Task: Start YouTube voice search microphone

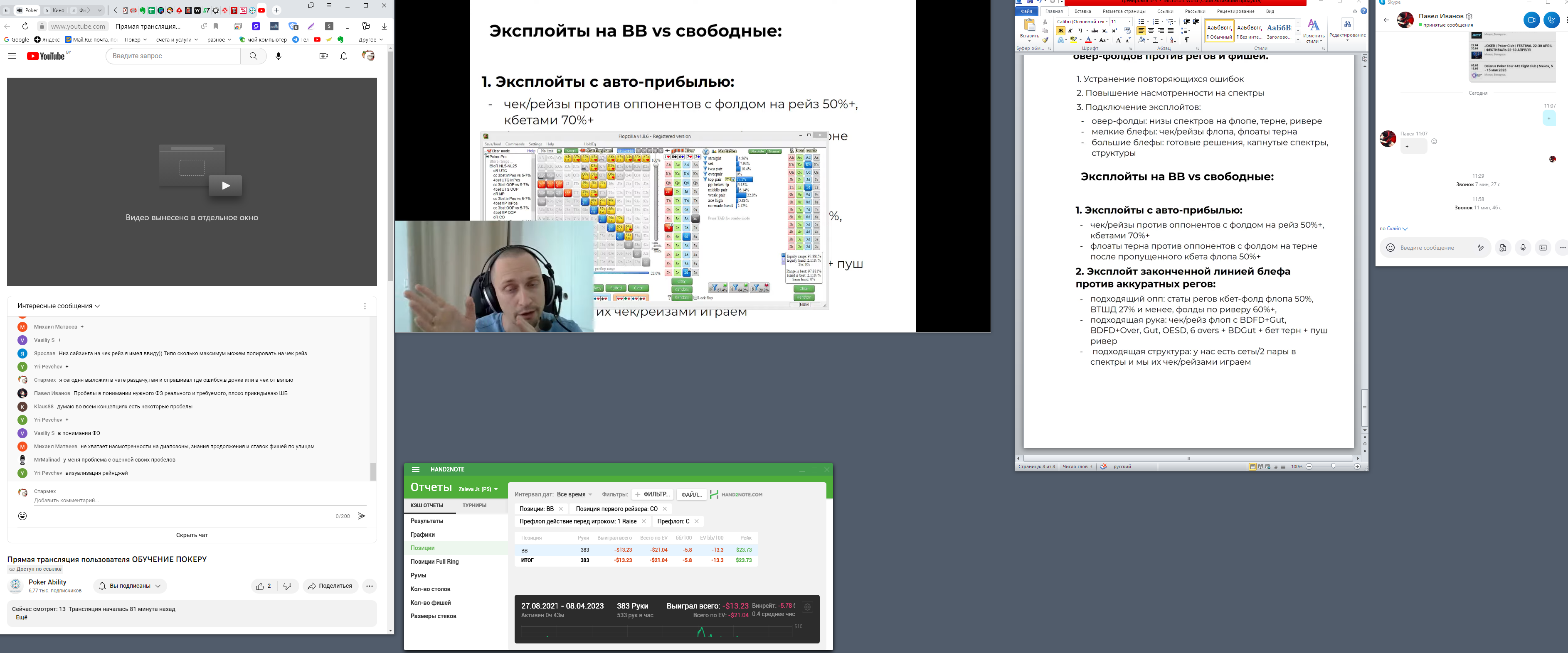Action: pyautogui.click(x=279, y=56)
